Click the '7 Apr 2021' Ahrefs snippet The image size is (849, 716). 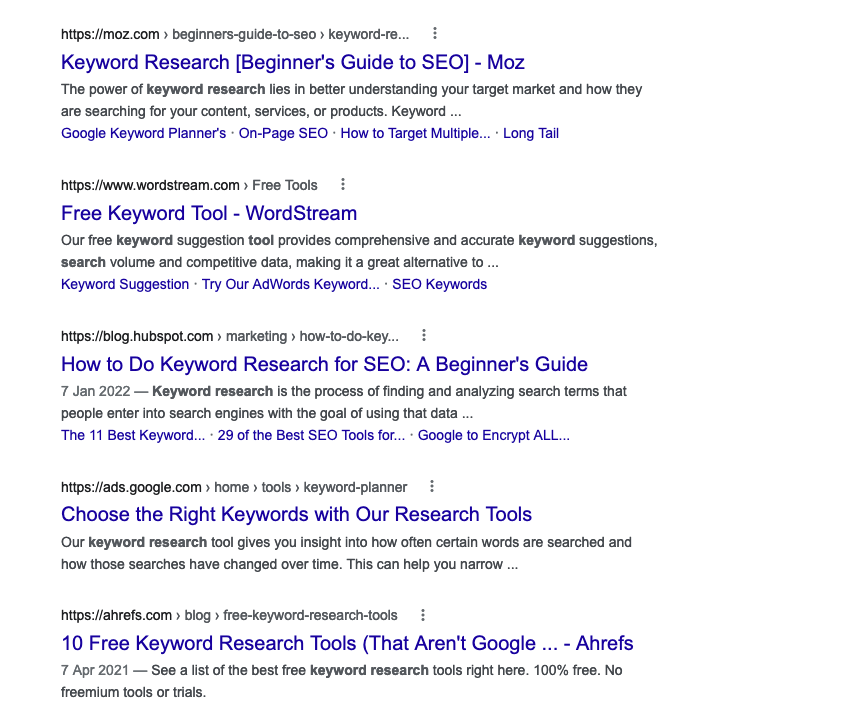(x=341, y=681)
